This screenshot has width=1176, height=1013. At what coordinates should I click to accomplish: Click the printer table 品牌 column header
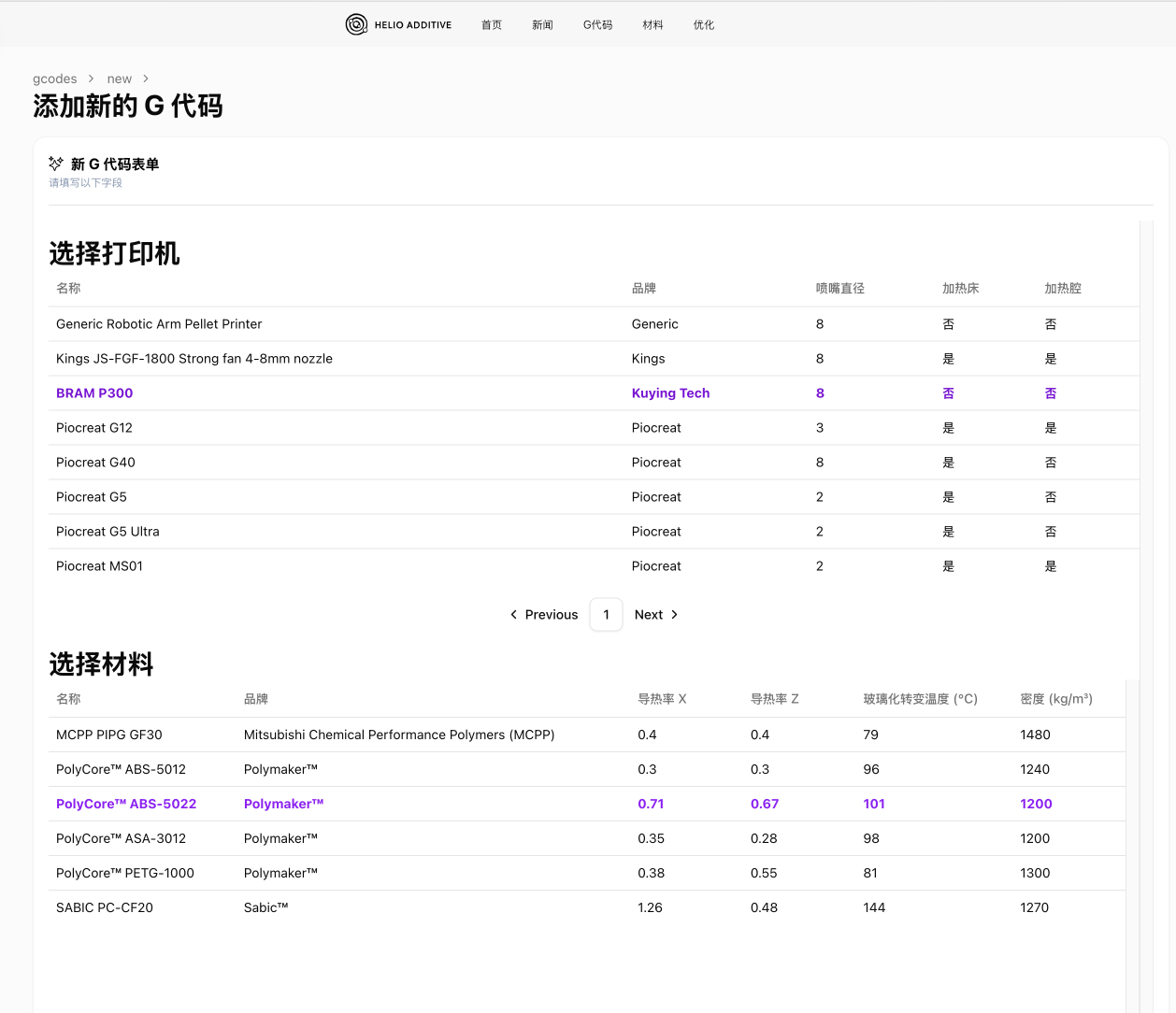click(x=644, y=289)
